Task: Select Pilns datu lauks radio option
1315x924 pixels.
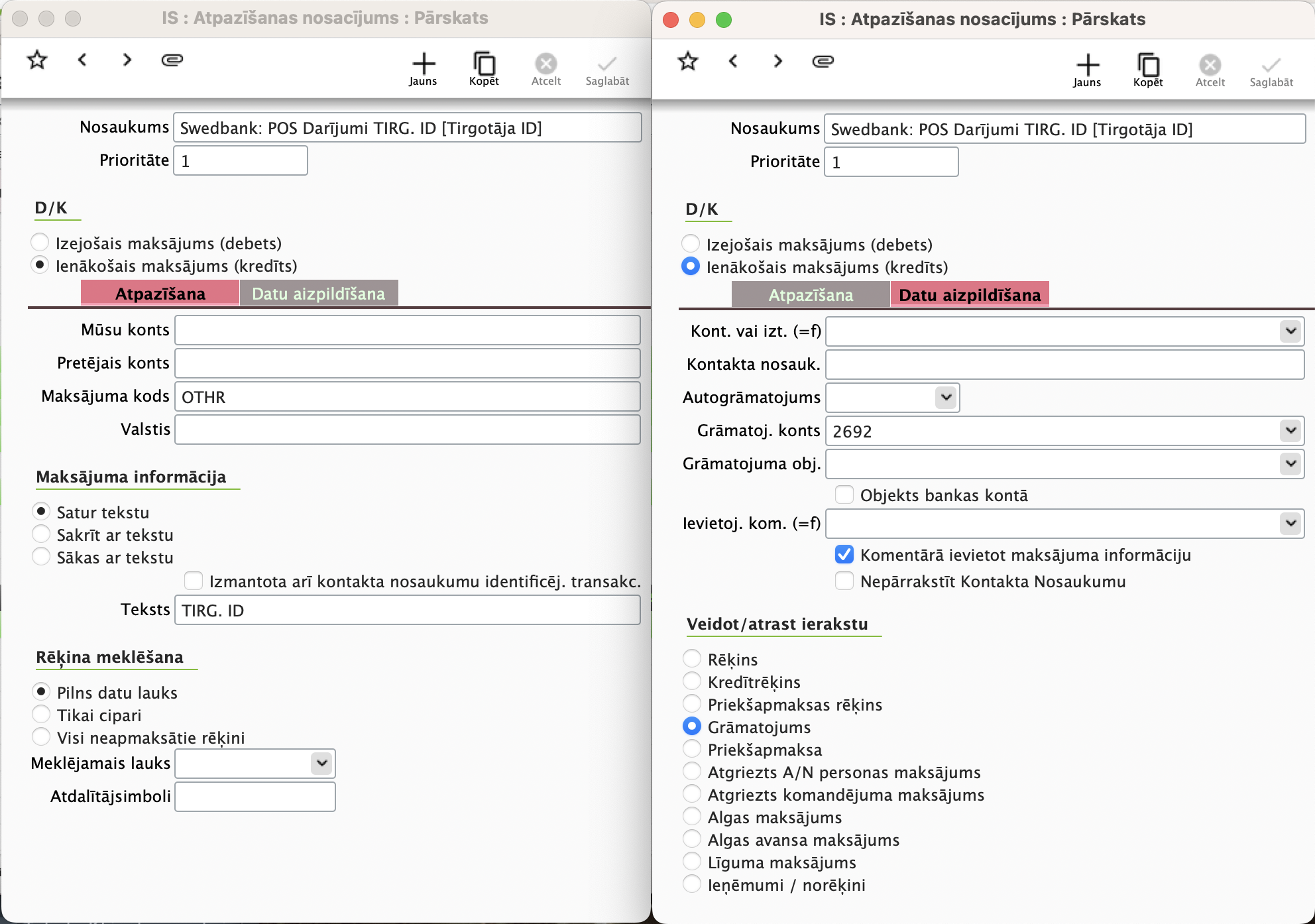Action: [41, 692]
